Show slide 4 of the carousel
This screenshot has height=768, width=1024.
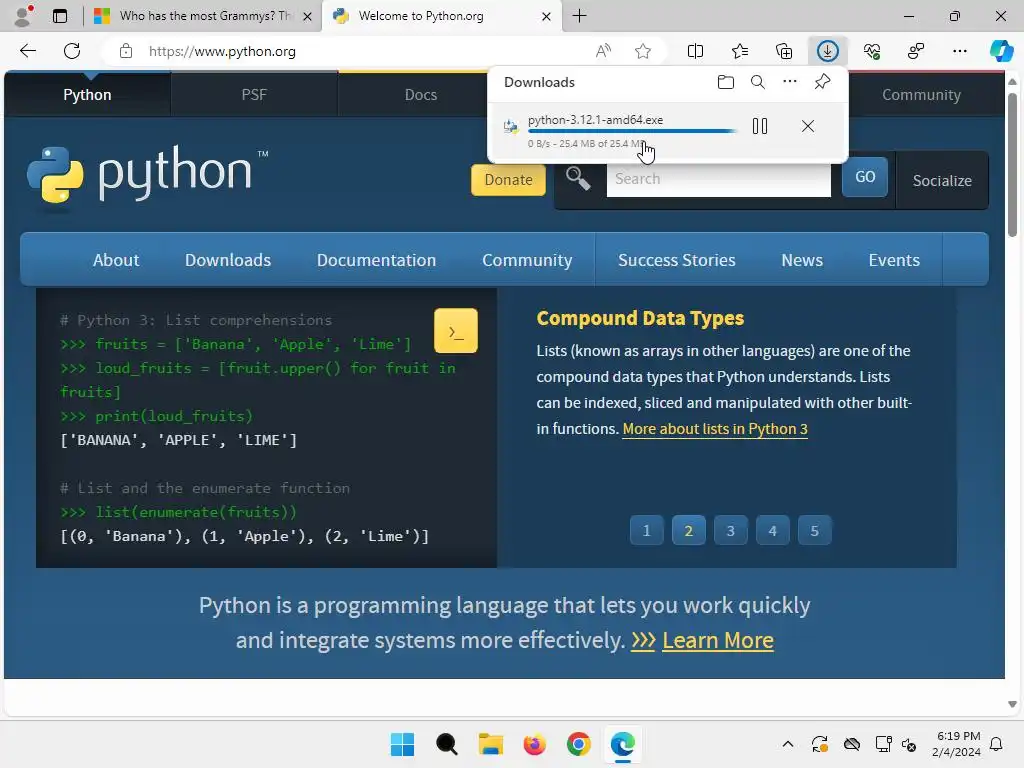tap(773, 530)
